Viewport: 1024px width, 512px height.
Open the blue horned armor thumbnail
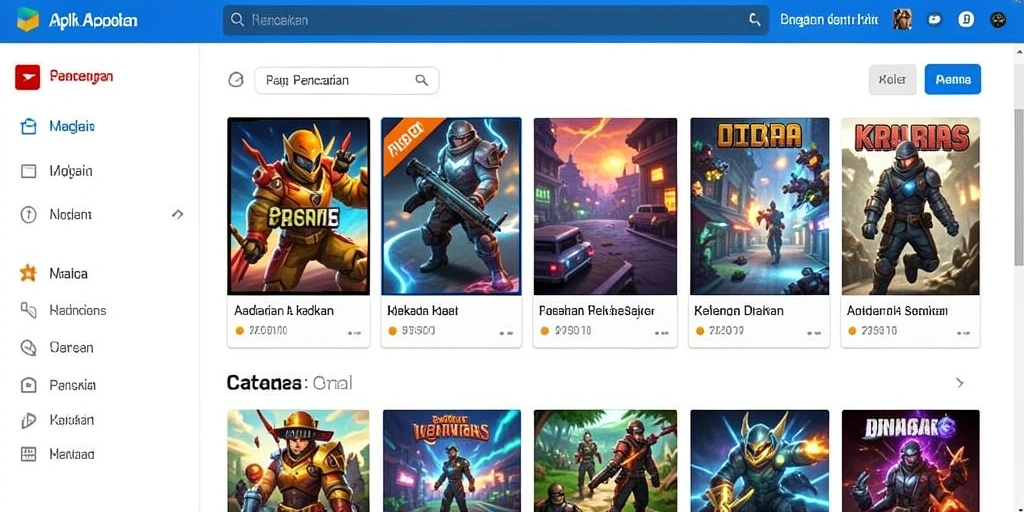pos(760,460)
